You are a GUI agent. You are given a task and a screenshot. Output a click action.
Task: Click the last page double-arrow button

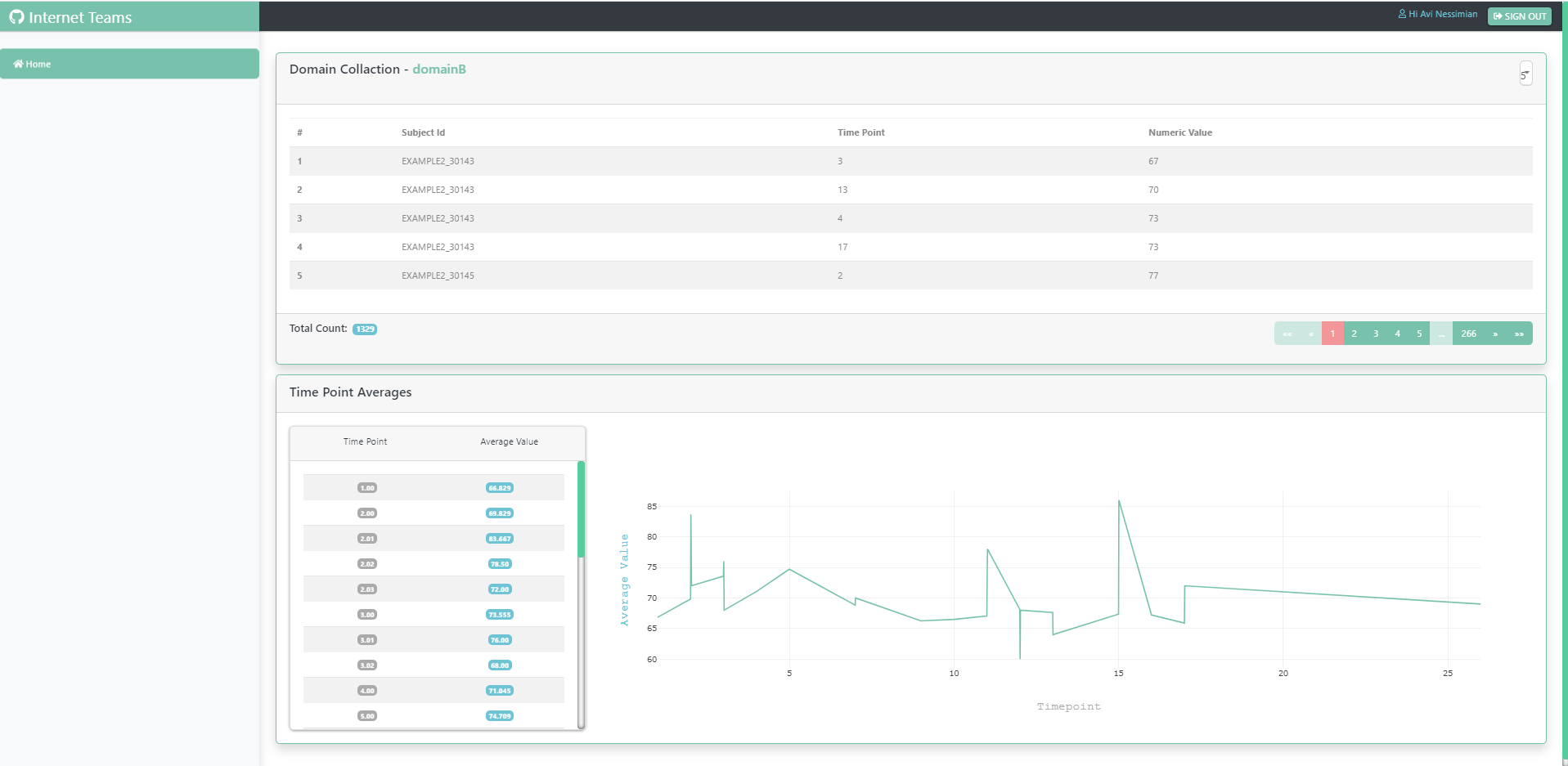click(1519, 334)
